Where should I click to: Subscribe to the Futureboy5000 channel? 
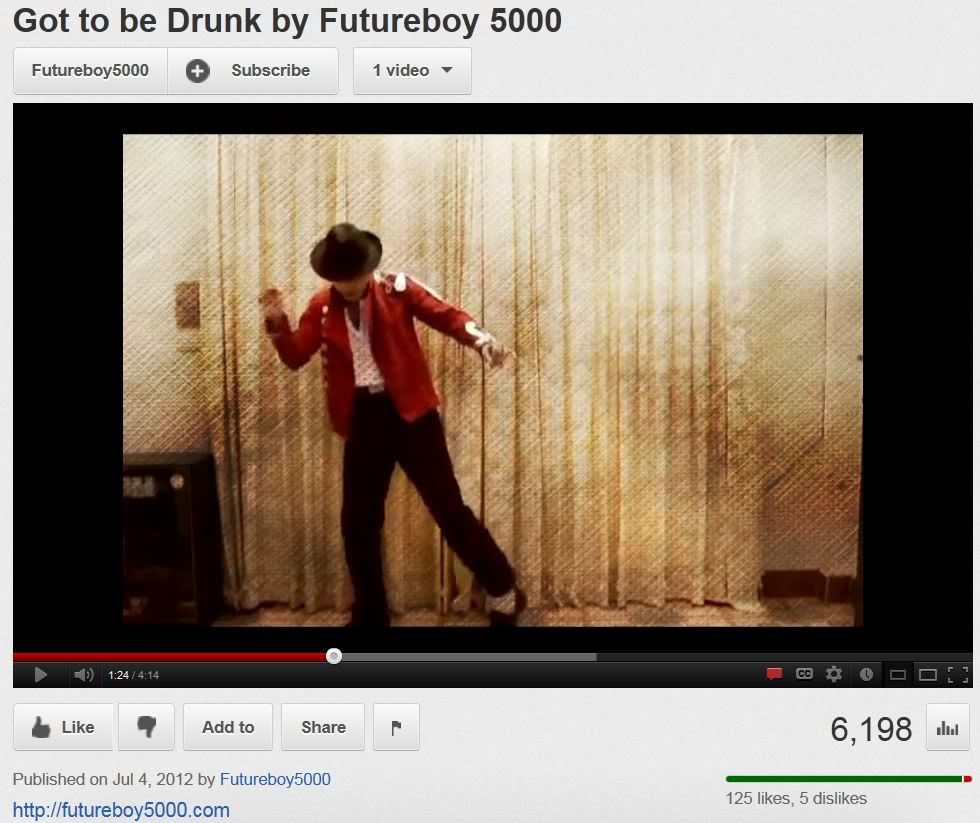[x=253, y=71]
